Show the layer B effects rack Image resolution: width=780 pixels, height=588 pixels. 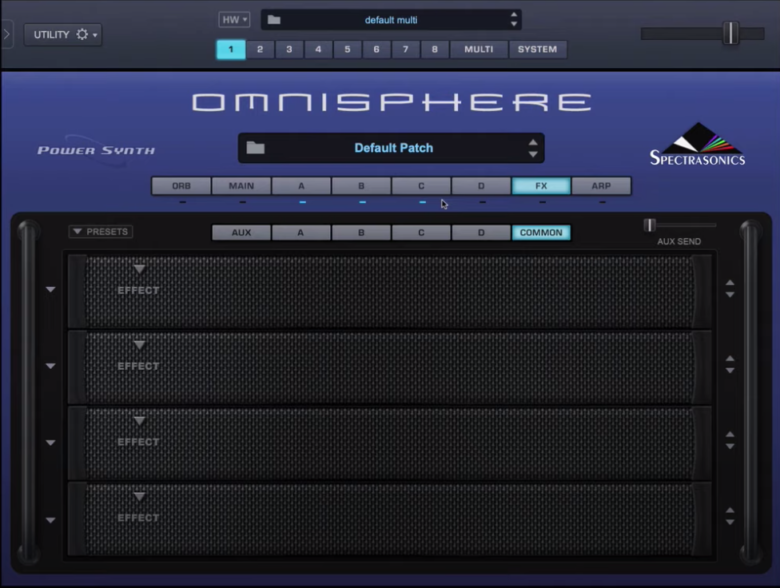(x=361, y=232)
